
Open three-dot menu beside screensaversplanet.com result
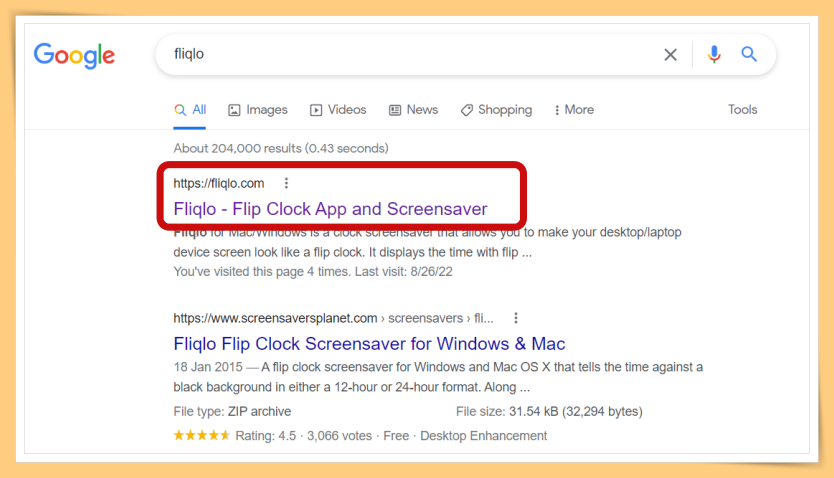(515, 318)
